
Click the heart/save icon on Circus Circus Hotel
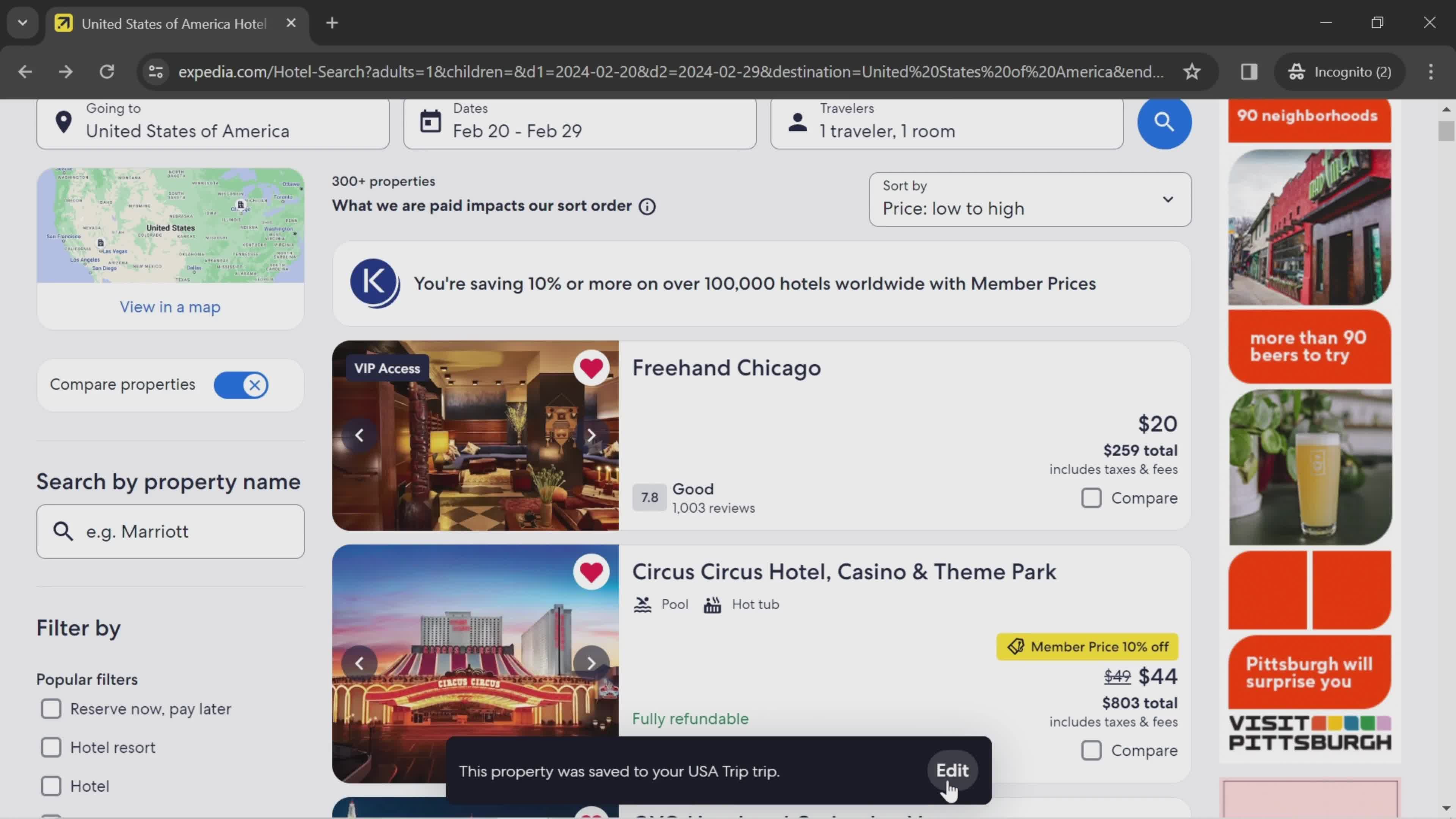[591, 571]
